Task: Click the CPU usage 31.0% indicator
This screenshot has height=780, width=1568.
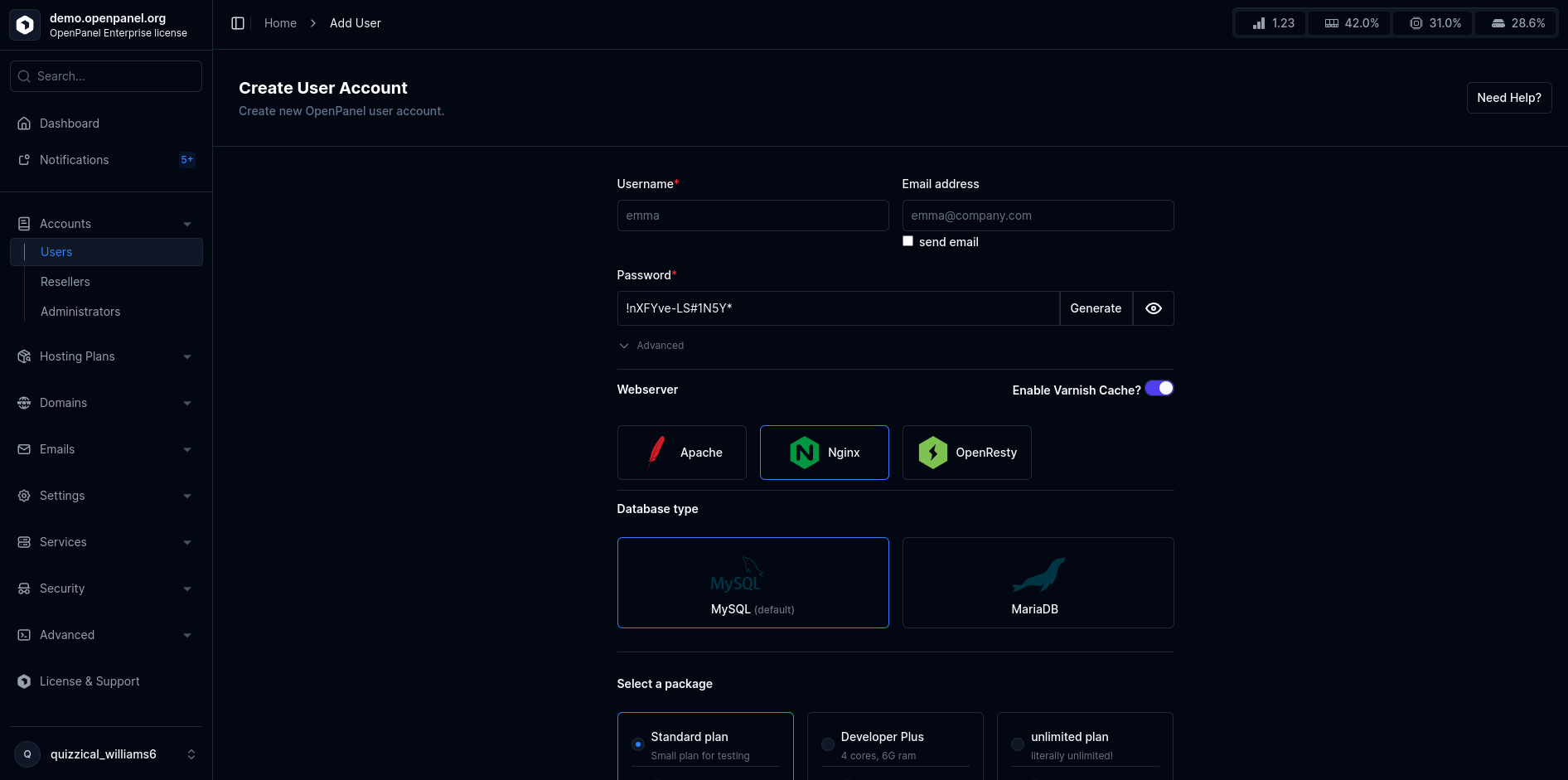Action: click(x=1435, y=23)
